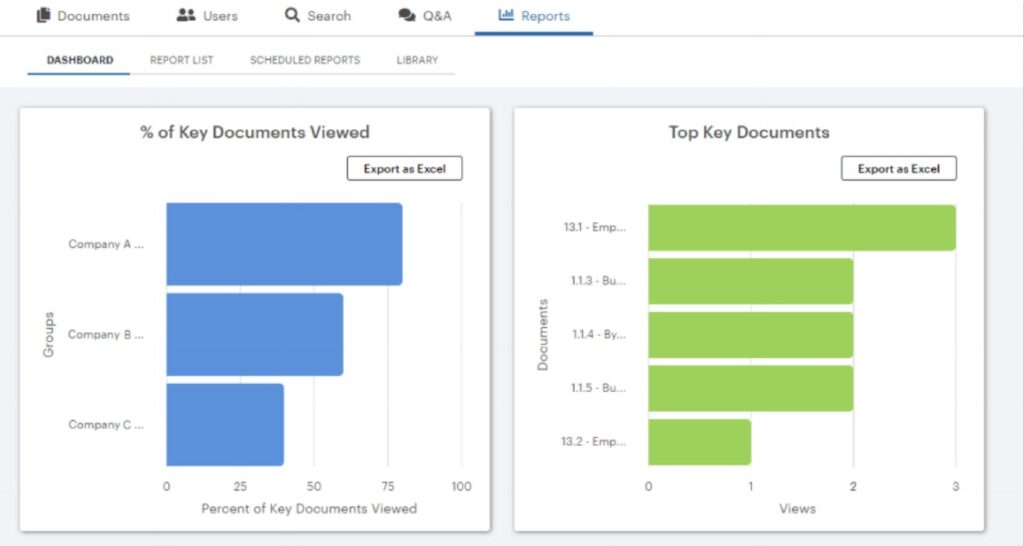Click the Company C blue bar
Viewport: 1024px width, 546px height.
coord(225,425)
